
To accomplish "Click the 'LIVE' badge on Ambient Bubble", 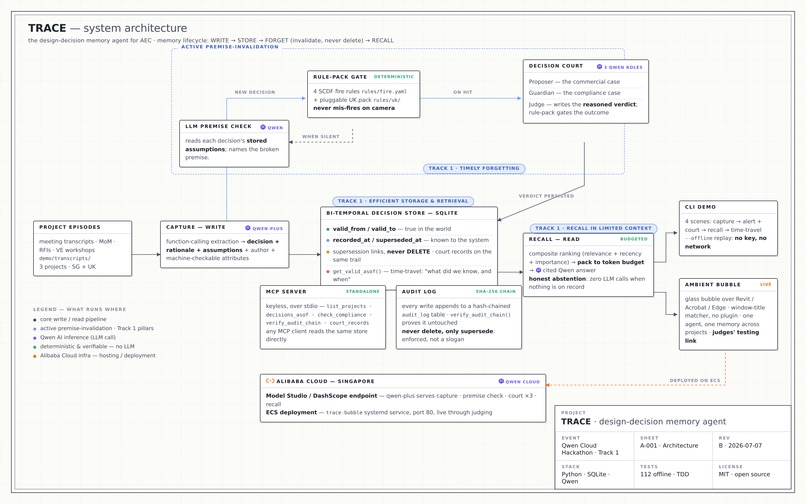I will point(765,284).
